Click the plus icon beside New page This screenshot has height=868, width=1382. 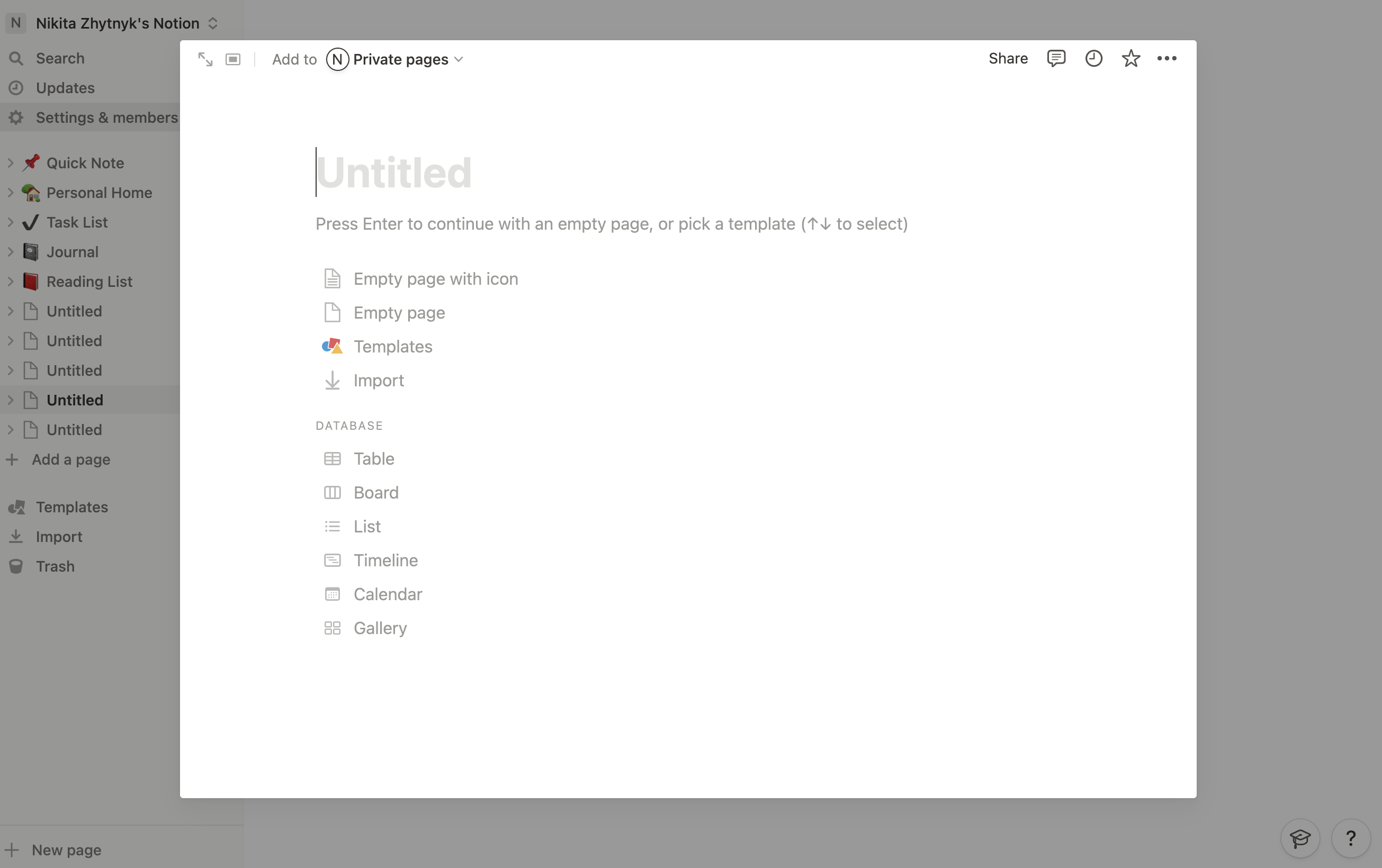coord(12,850)
